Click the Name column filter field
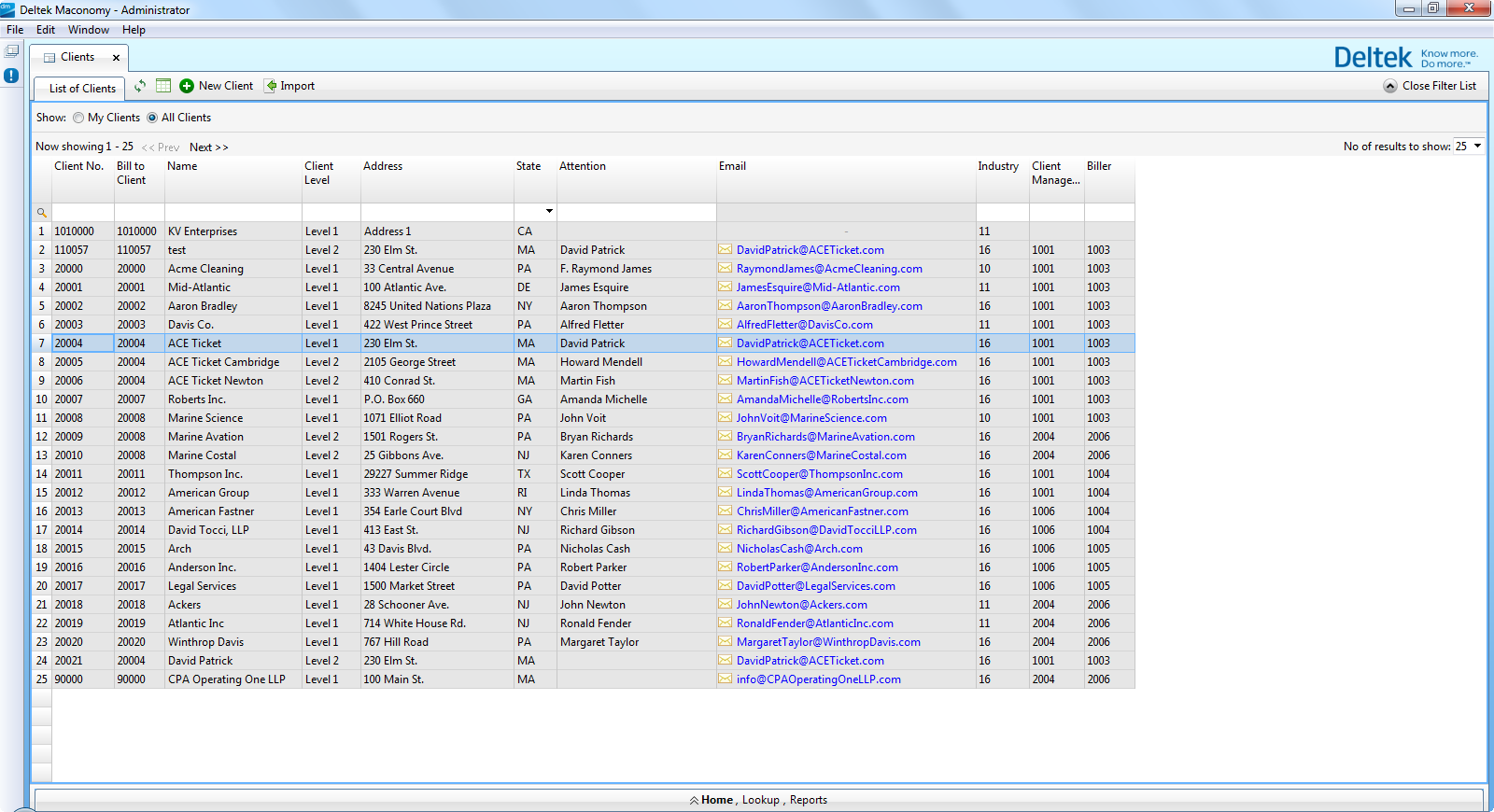This screenshot has width=1494, height=812. [233, 213]
